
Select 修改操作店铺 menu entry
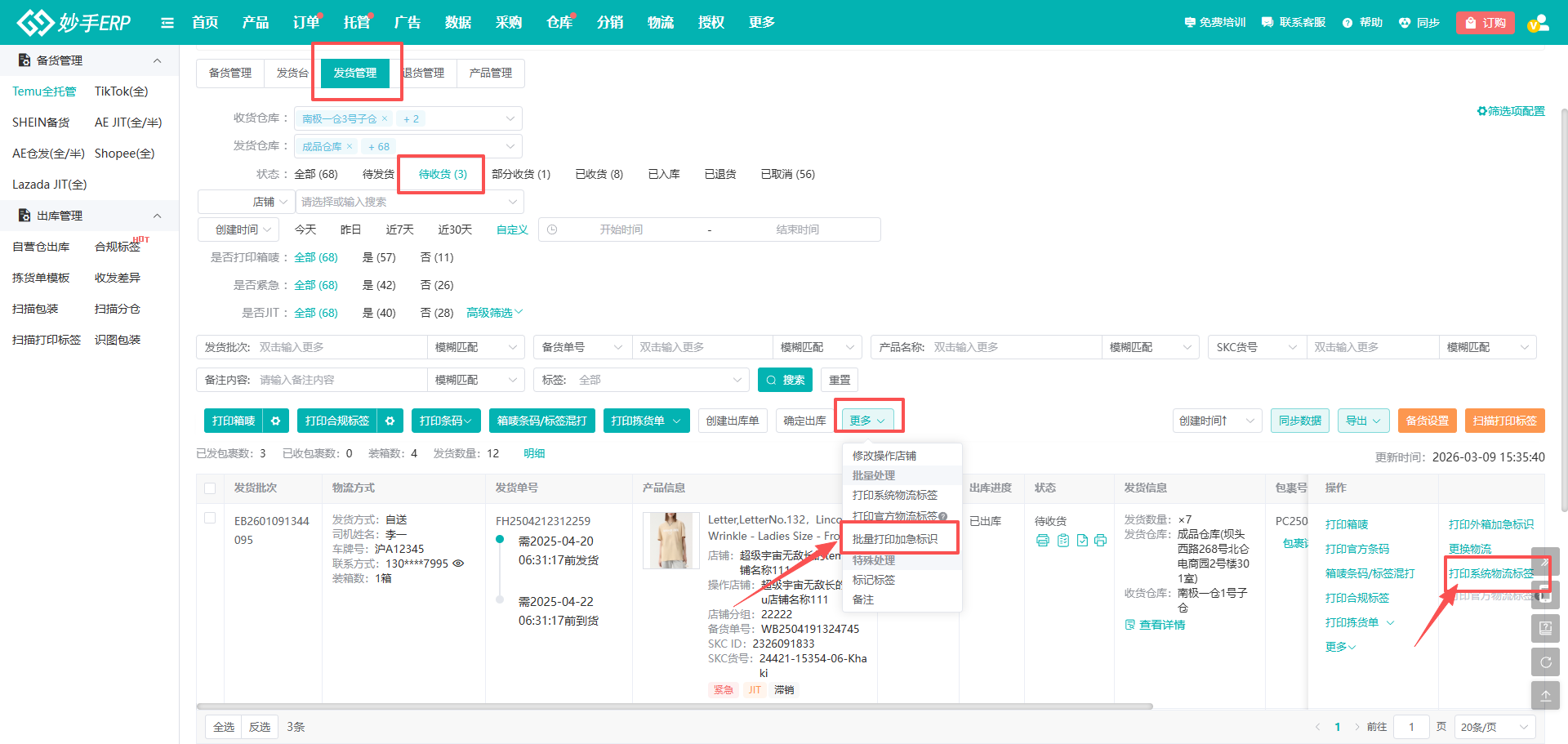[x=884, y=456]
